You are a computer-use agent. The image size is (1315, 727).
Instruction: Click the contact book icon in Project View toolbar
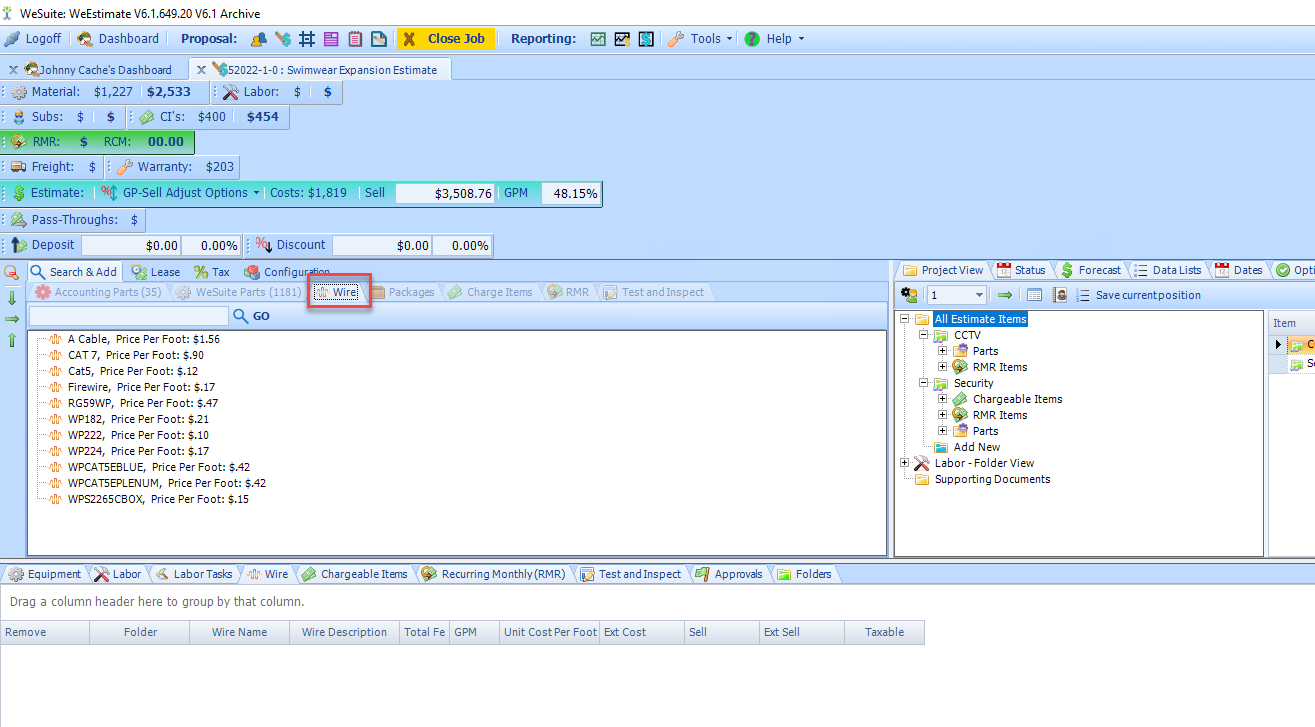pyautogui.click(x=1059, y=295)
